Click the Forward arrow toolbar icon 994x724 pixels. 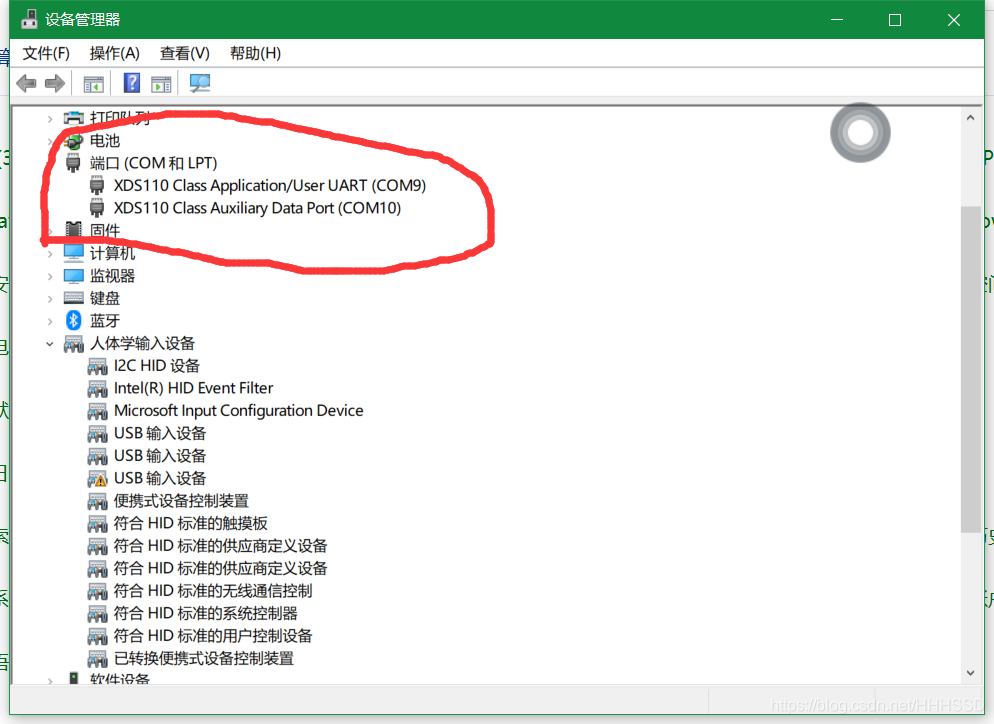[x=55, y=83]
